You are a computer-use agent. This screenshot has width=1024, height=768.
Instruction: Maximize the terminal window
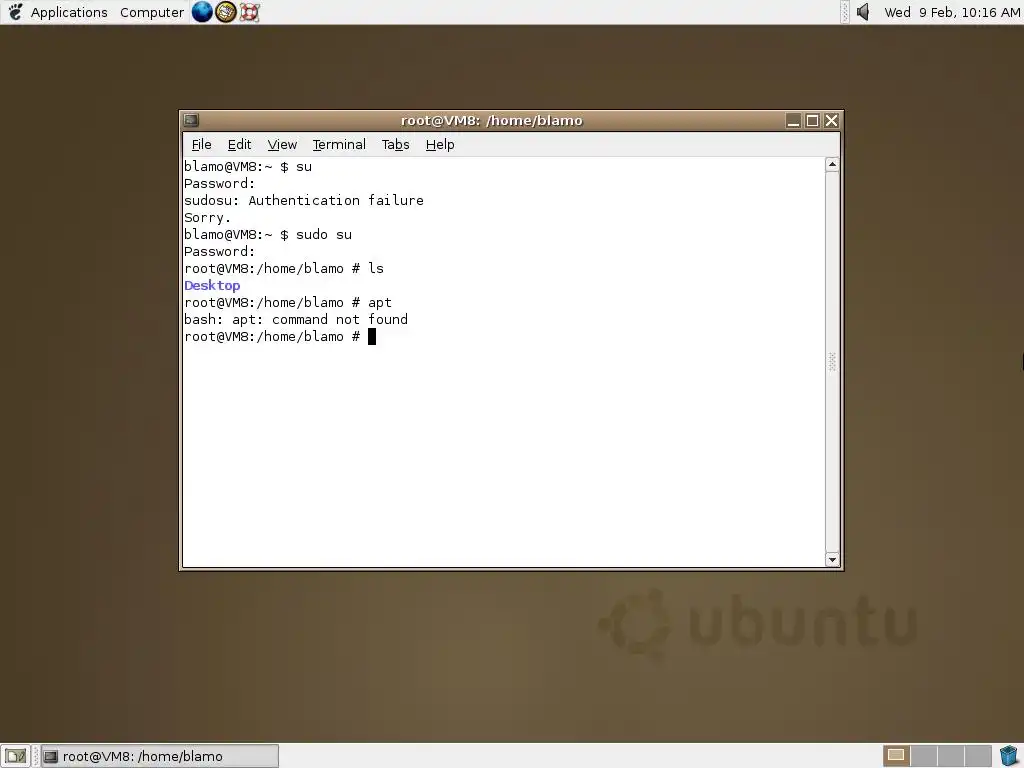point(812,121)
